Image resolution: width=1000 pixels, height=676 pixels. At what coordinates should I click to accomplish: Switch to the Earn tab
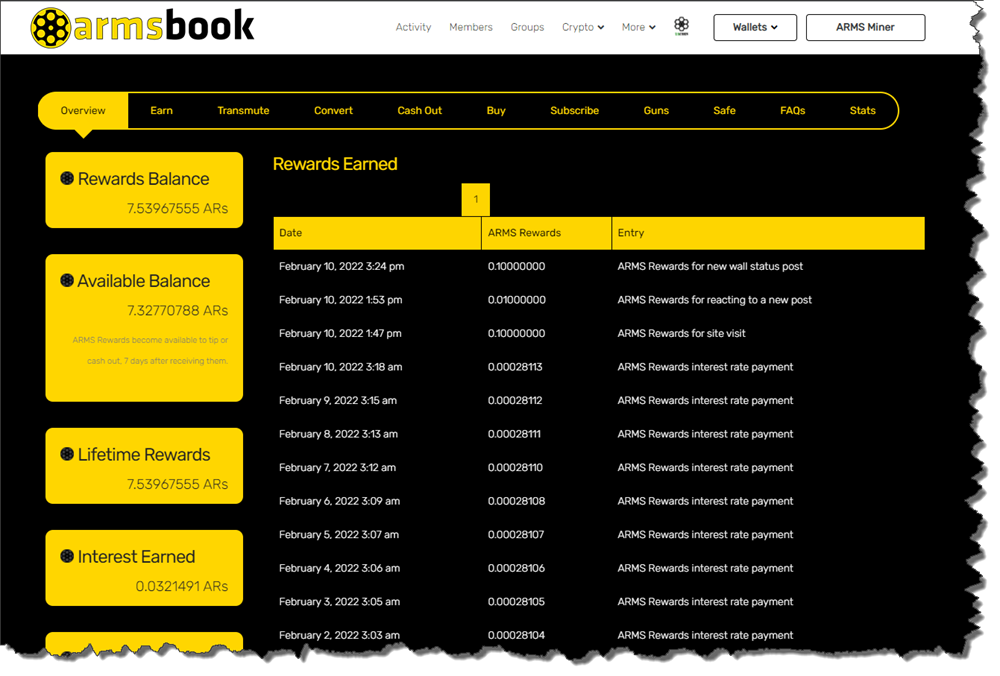161,111
